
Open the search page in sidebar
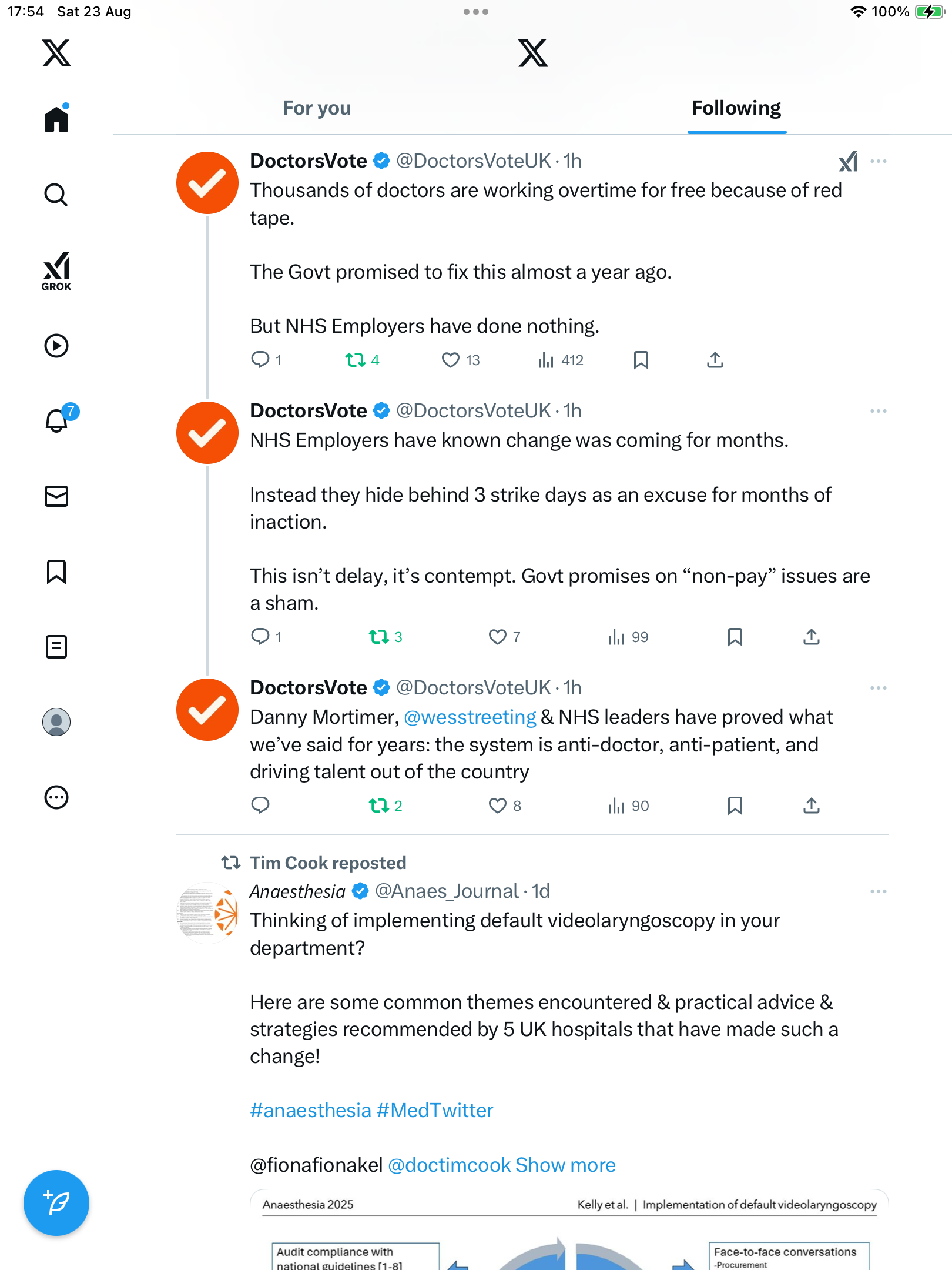56,195
